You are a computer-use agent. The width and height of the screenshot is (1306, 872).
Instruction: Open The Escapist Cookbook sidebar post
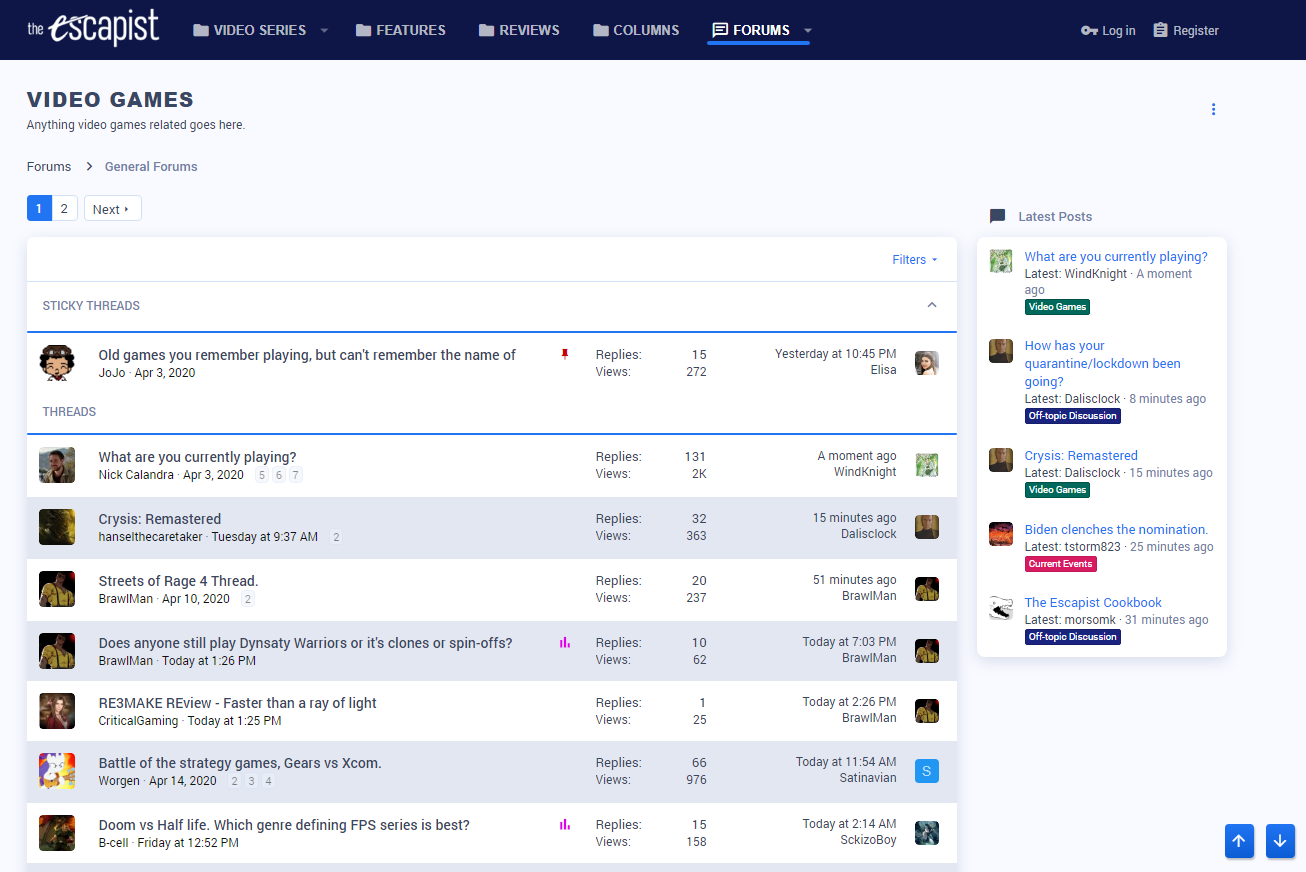[x=1093, y=603]
